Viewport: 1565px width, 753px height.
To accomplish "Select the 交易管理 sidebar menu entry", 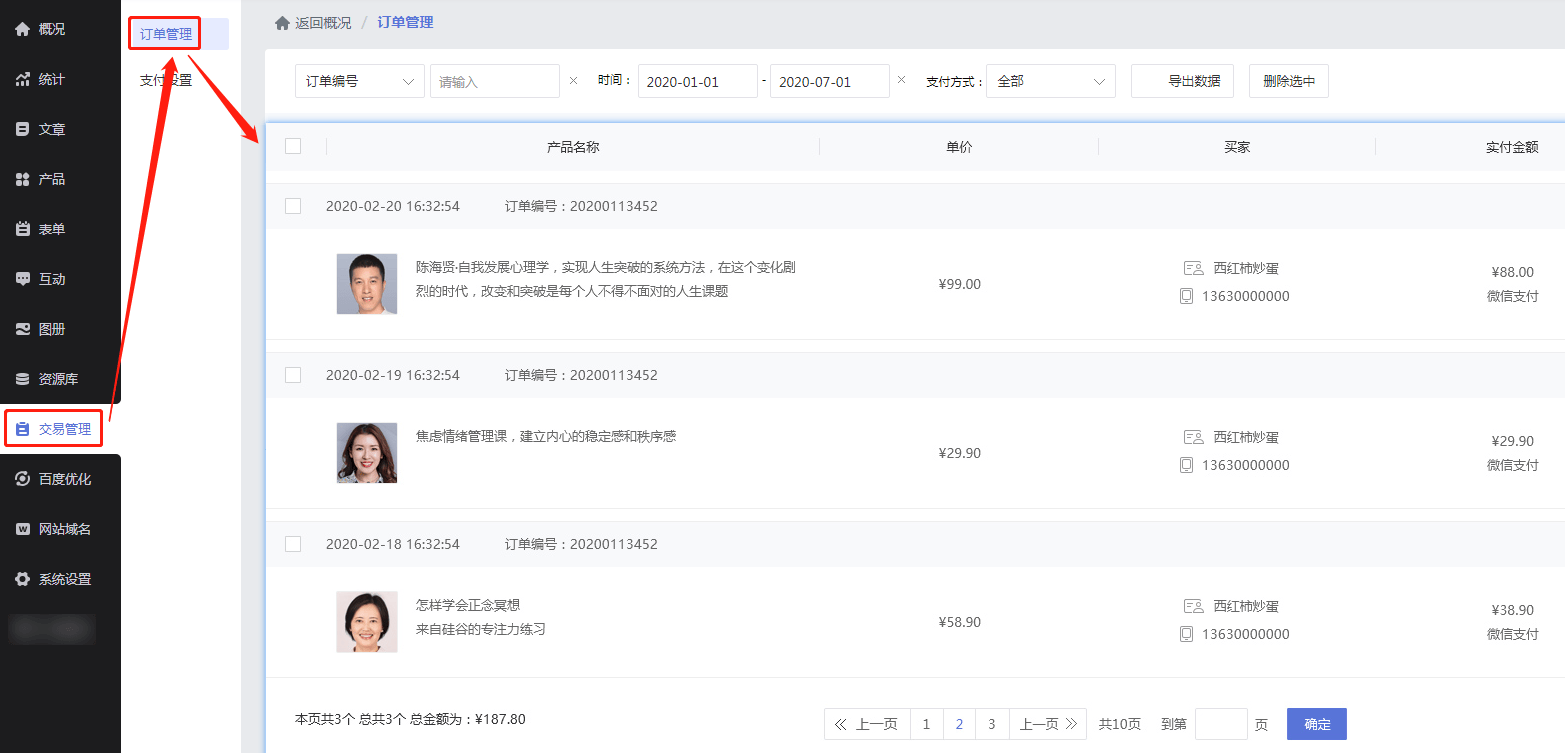I will point(55,428).
